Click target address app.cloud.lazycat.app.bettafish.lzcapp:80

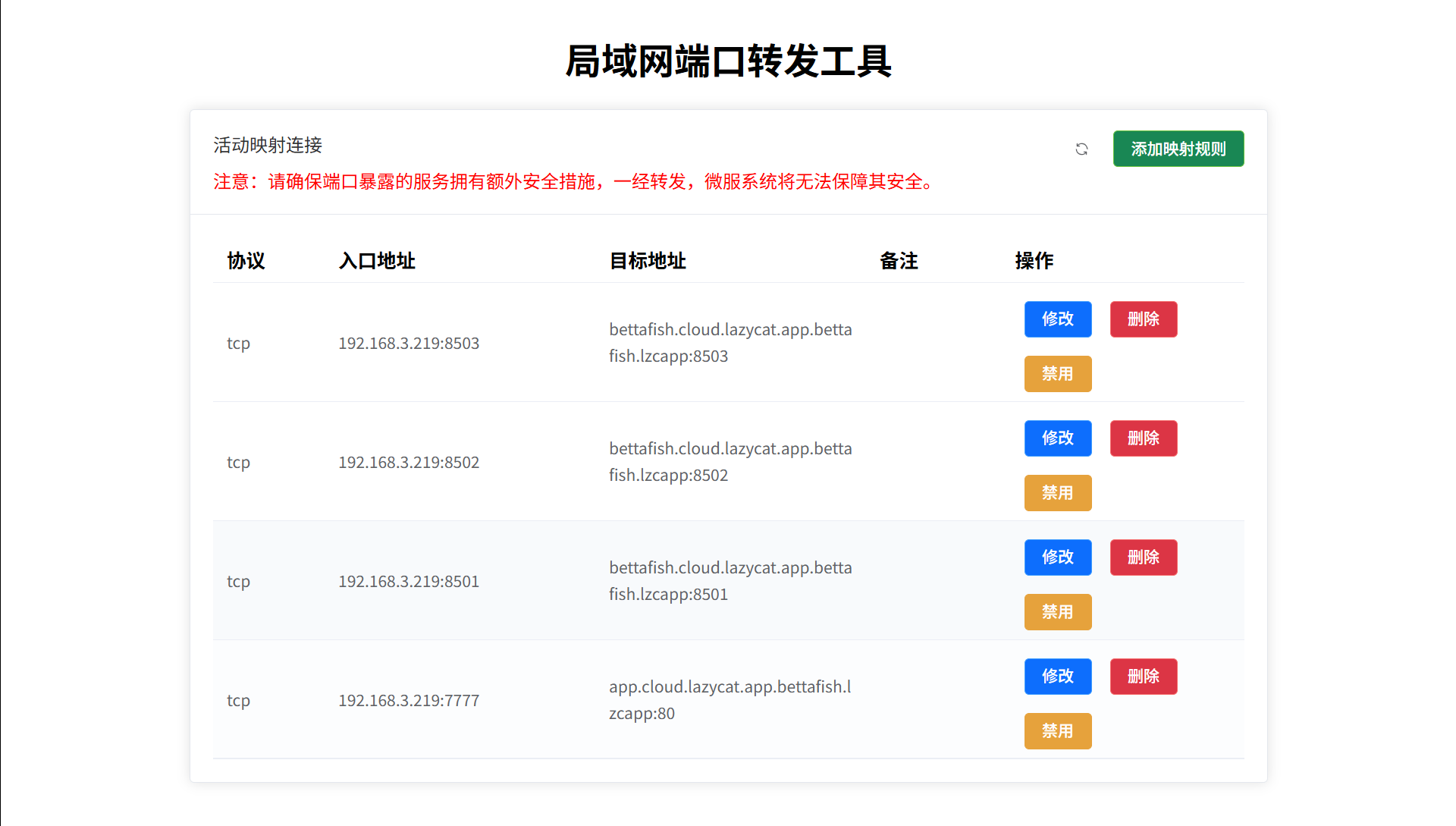[730, 700]
